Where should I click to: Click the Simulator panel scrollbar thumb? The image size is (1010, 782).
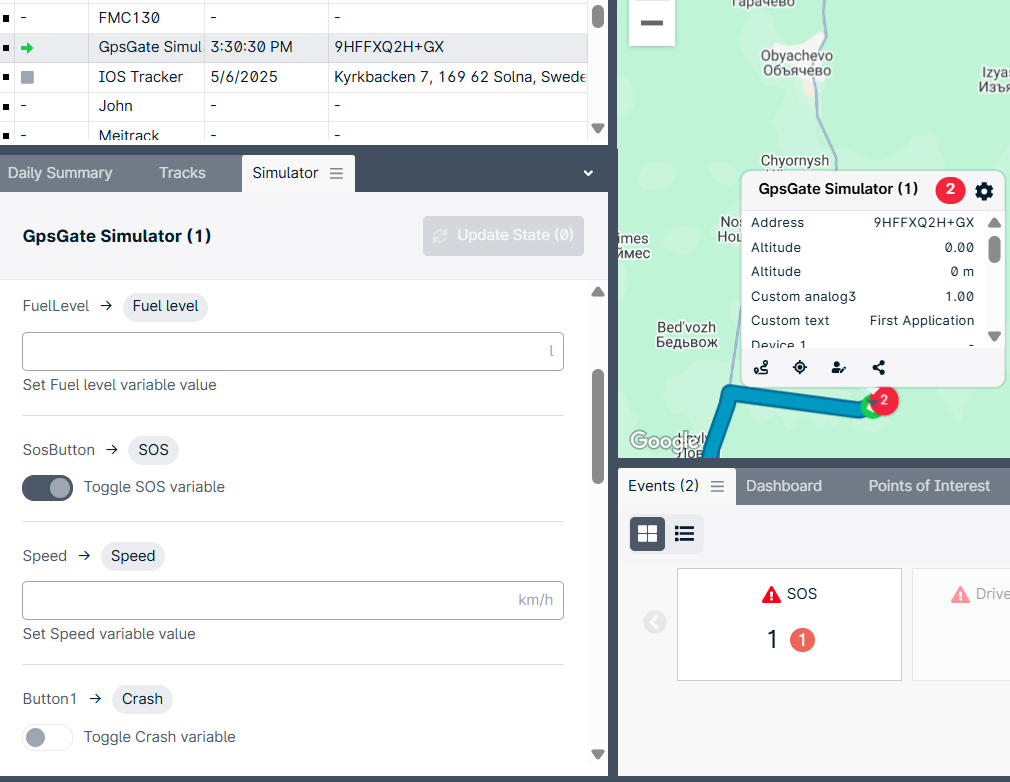(598, 426)
